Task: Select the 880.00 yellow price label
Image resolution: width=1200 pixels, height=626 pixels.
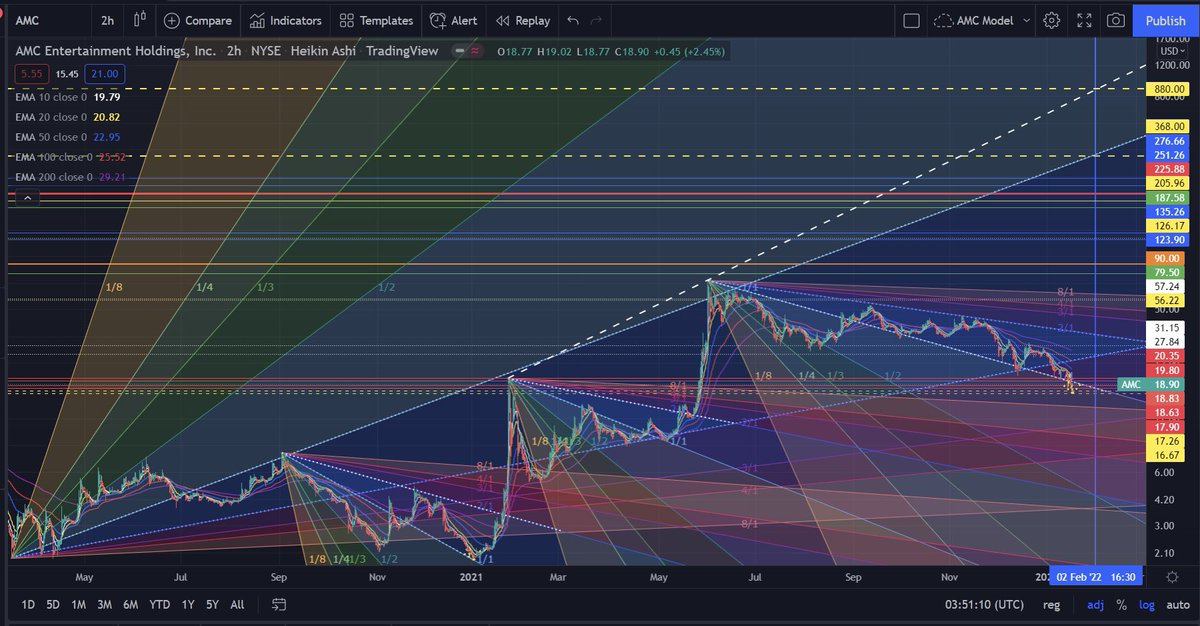Action: [1170, 87]
